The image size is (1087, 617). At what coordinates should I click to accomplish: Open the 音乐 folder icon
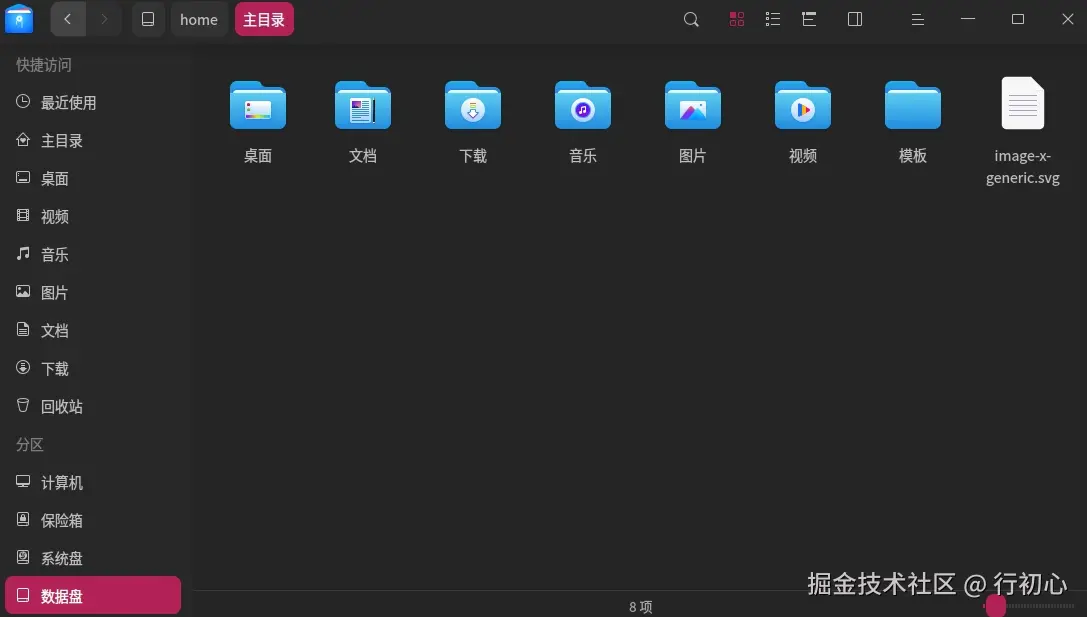click(582, 106)
